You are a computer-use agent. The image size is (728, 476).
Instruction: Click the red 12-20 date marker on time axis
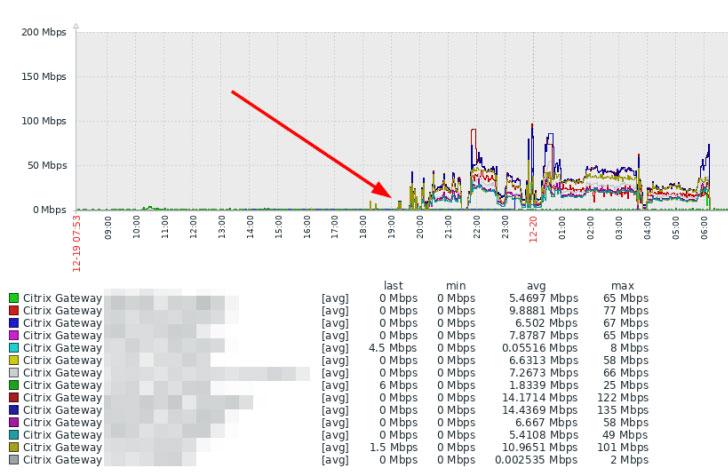click(x=533, y=229)
